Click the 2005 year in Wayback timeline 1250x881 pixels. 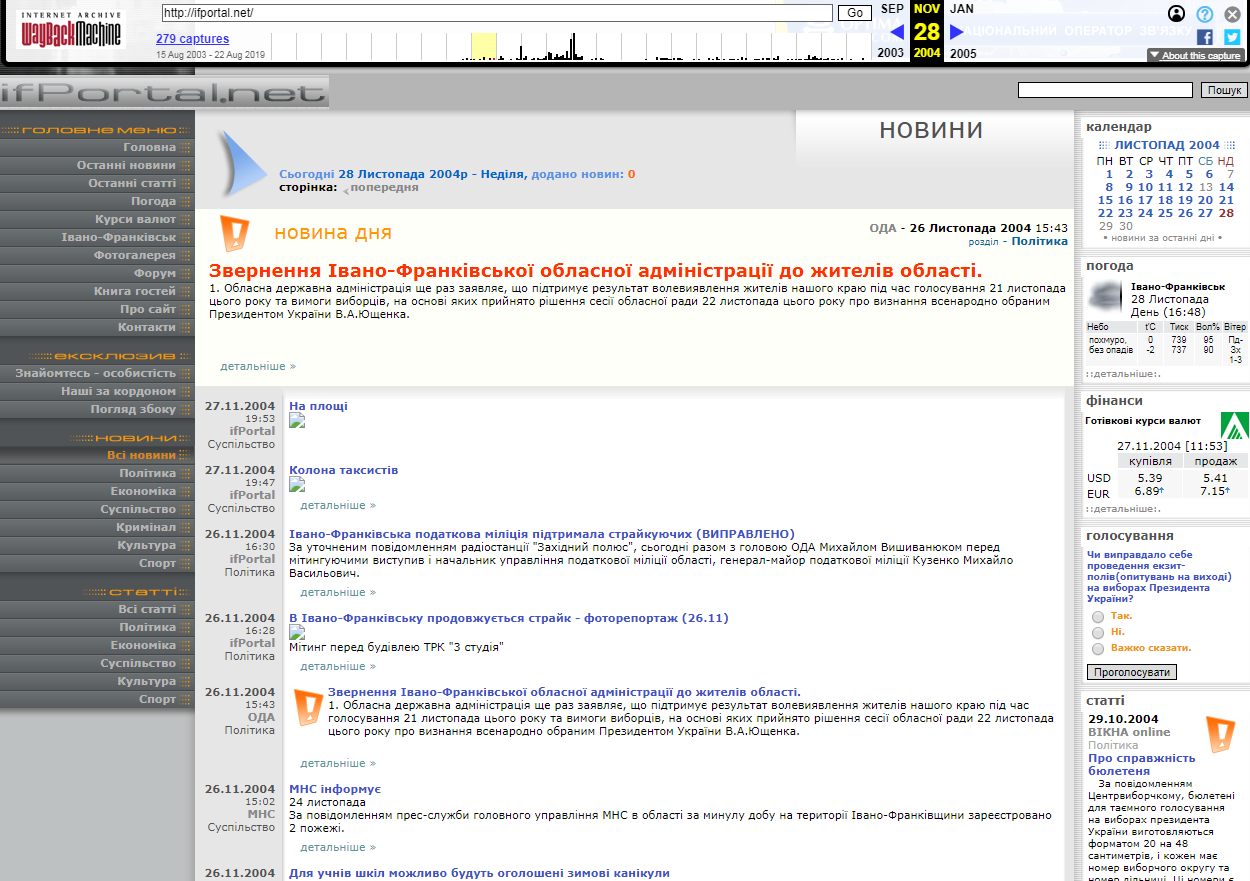tap(962, 53)
